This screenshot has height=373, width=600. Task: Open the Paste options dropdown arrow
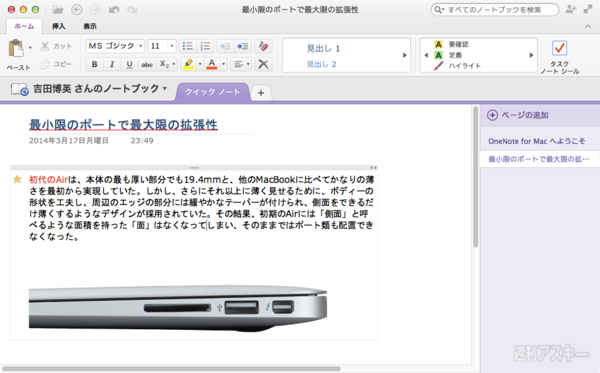[x=30, y=48]
